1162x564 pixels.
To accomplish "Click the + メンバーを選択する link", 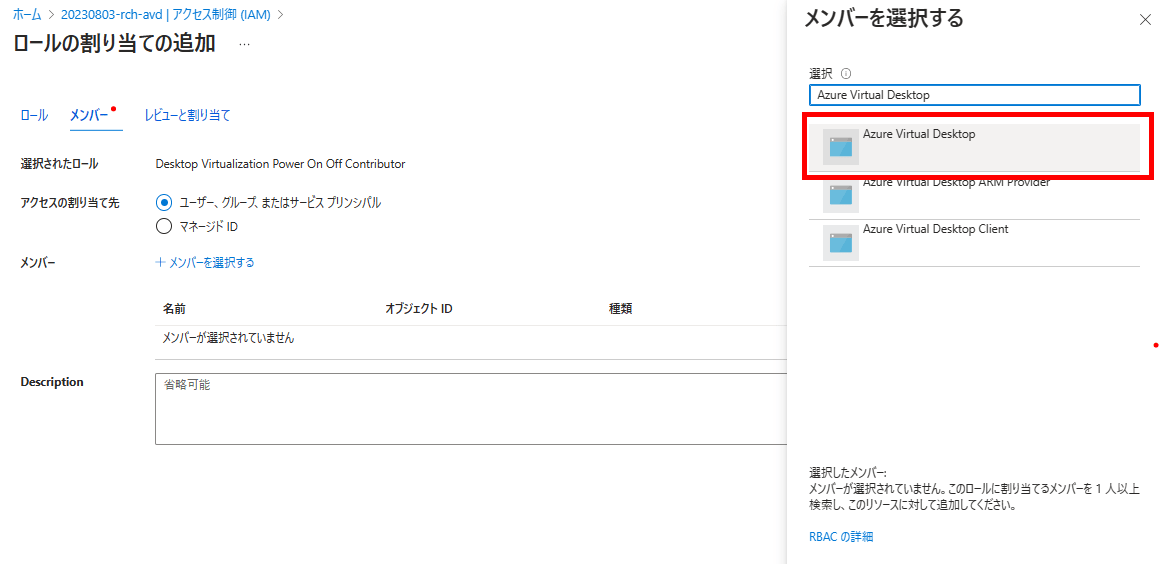I will 205,262.
